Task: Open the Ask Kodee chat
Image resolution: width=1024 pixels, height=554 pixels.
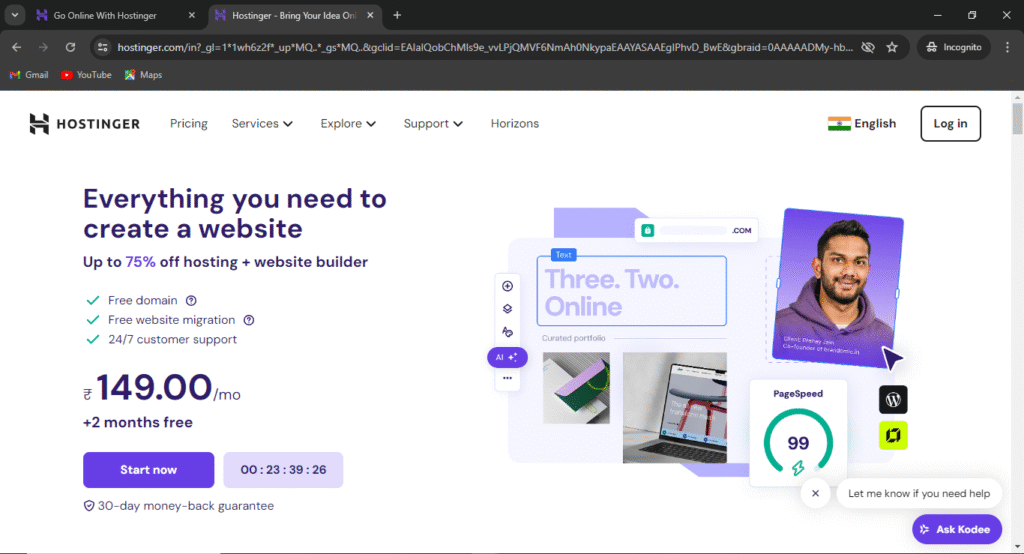Action: [957, 529]
